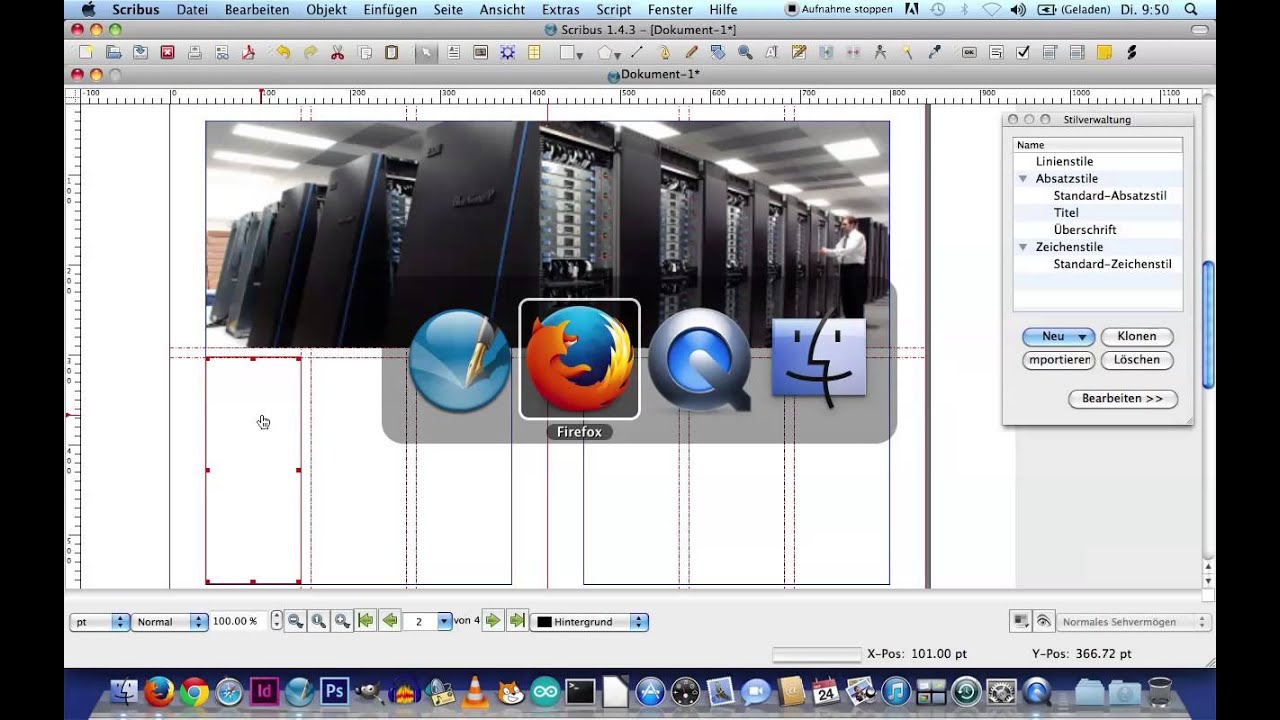Go to the next page arrow
This screenshot has width=1280, height=720.
[493, 621]
